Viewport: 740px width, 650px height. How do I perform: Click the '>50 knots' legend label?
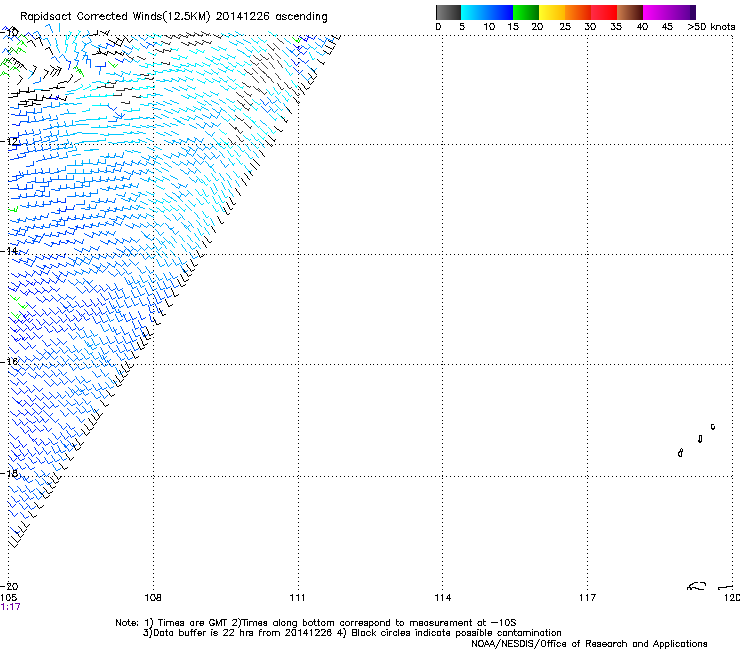pos(711,27)
